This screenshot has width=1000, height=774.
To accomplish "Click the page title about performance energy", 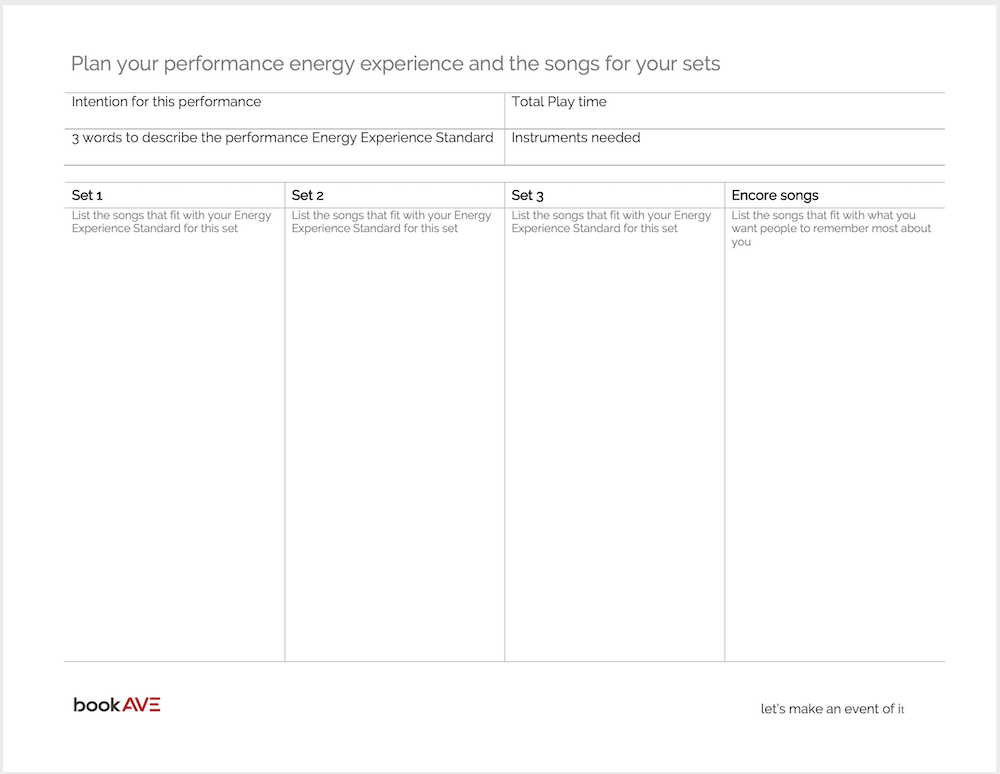I will pos(395,64).
